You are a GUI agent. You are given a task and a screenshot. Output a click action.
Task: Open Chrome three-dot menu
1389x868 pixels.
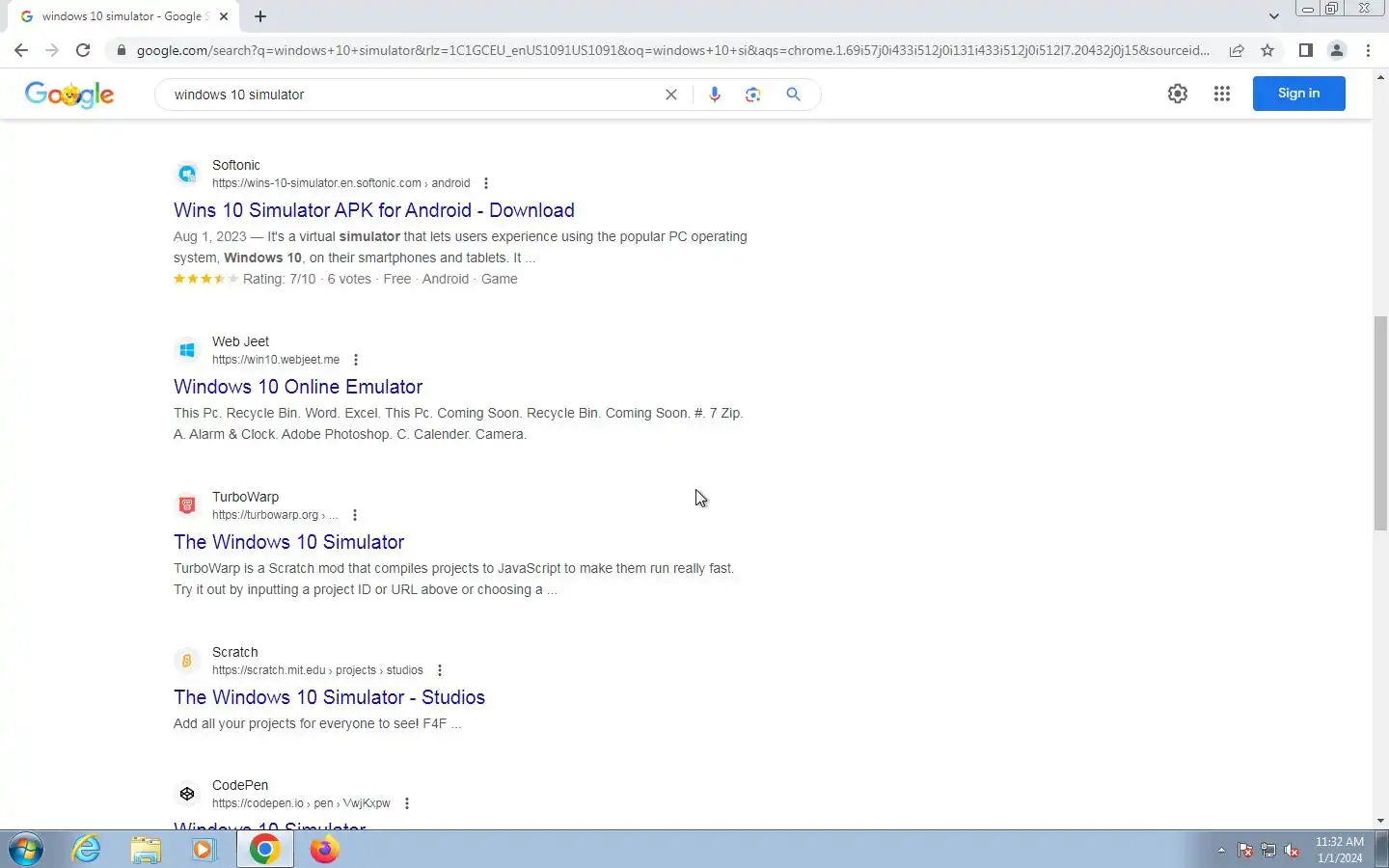[1368, 50]
